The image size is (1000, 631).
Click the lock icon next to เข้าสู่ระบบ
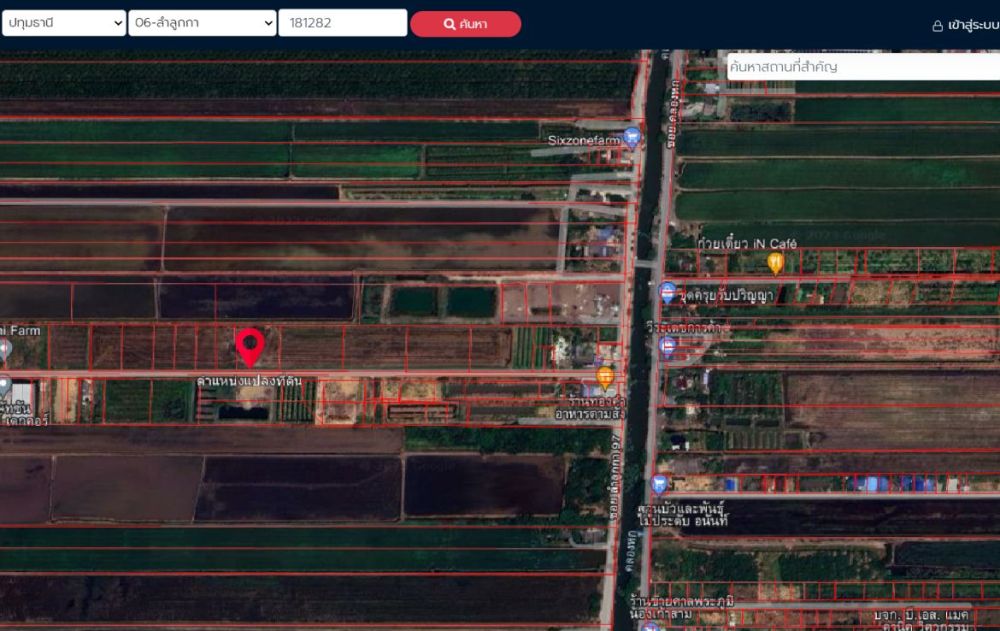point(937,25)
